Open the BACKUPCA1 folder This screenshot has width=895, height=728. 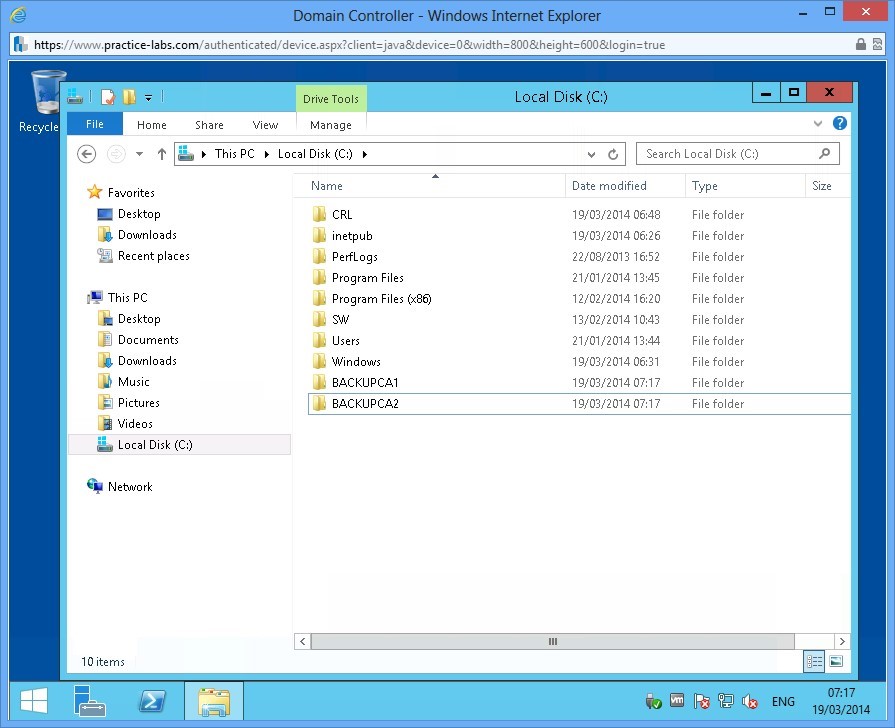(370, 382)
